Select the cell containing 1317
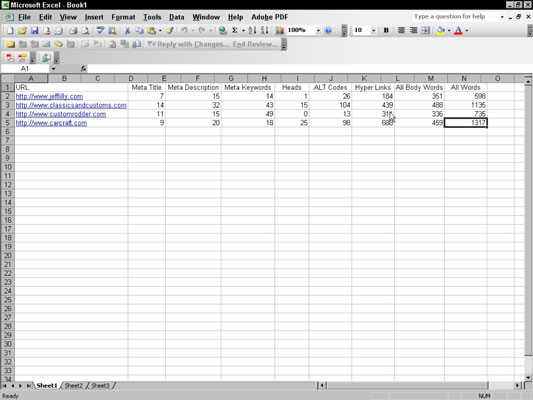533x400 pixels. pyautogui.click(x=466, y=123)
